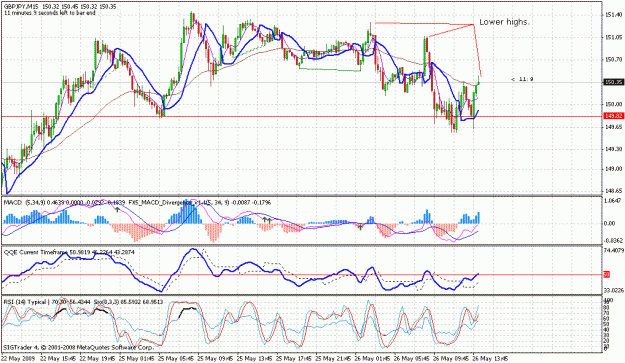The image size is (625, 363).
Task: Click the '26 May 01:45' time axis label
Action: 373,358
